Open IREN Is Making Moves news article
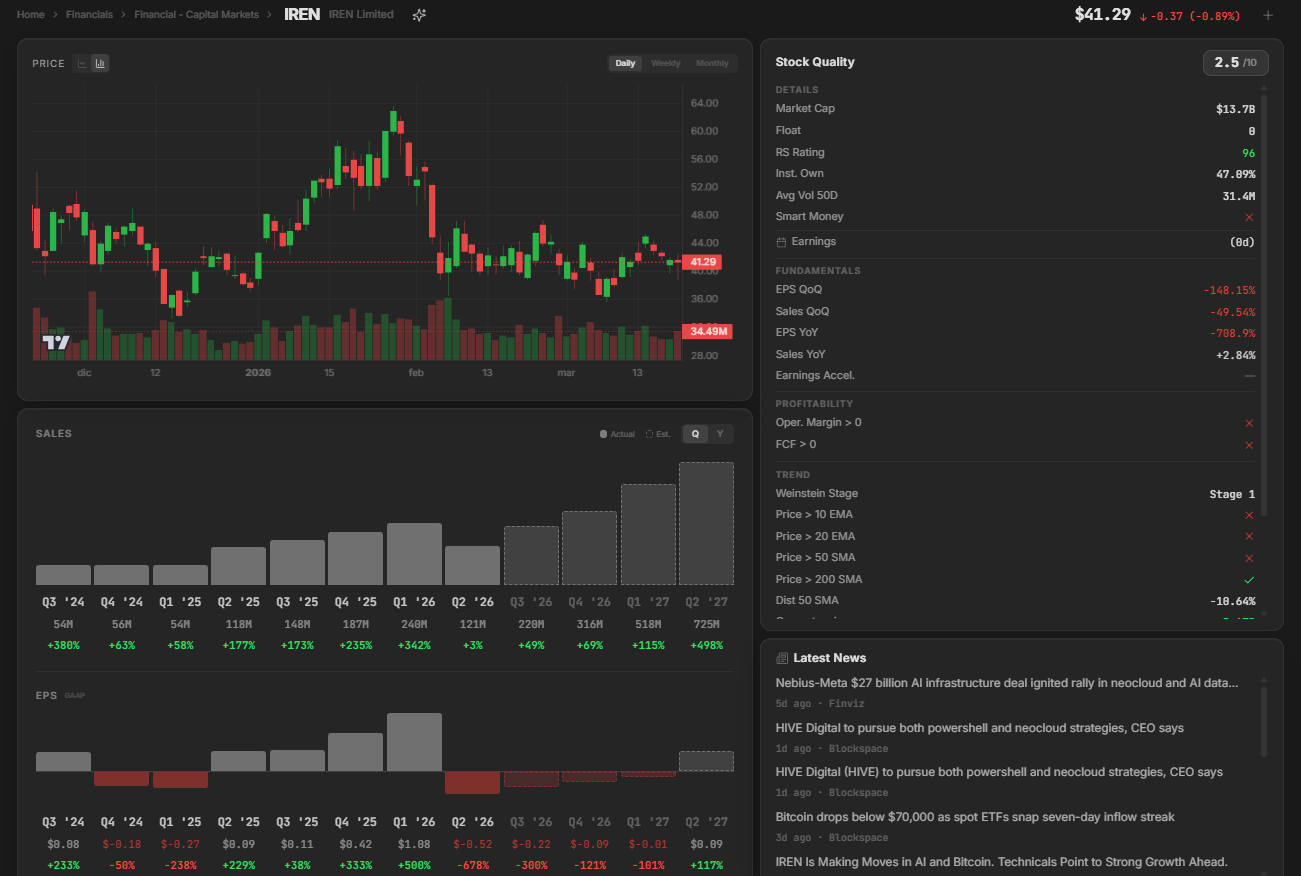 [1001, 862]
